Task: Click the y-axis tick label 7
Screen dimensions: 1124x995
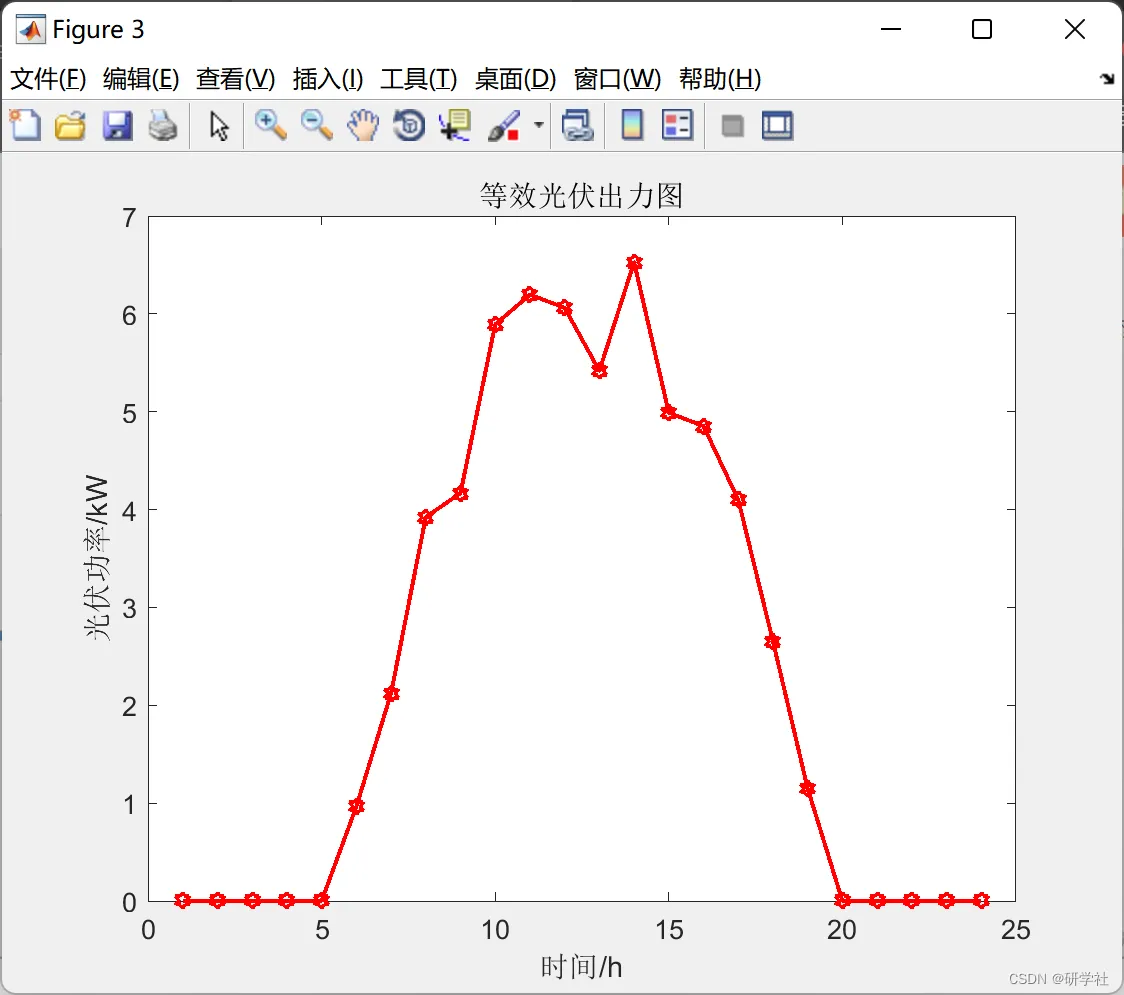Action: click(129, 218)
